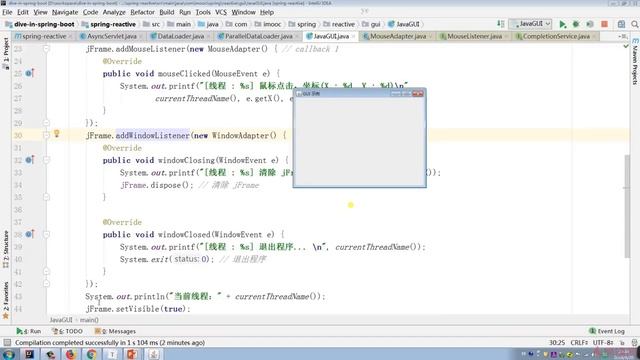Click the main() breadcrumb below editor
The image size is (640, 360).
(89, 320)
